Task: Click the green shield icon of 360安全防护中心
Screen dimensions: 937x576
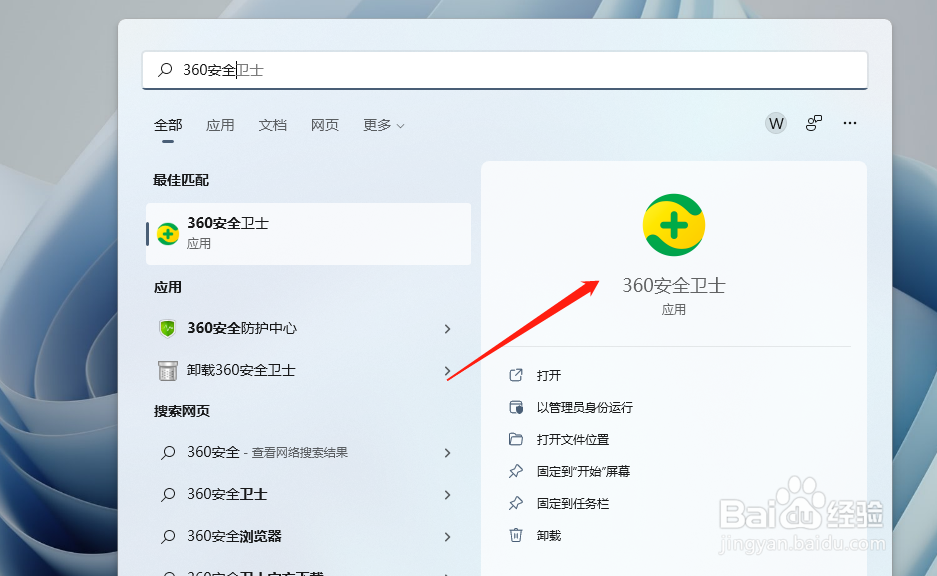Action: point(167,328)
